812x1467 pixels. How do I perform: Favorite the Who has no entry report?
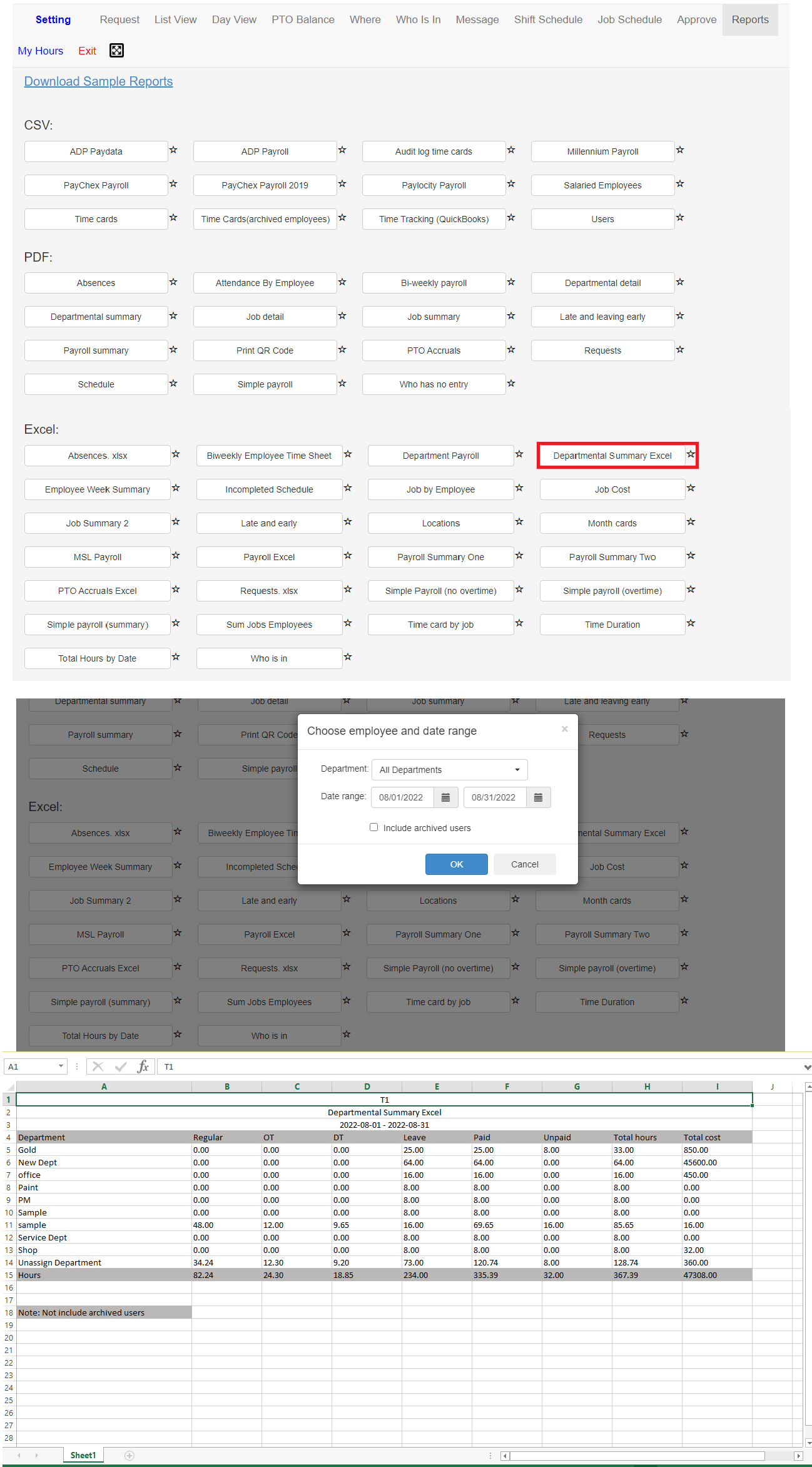click(x=511, y=384)
